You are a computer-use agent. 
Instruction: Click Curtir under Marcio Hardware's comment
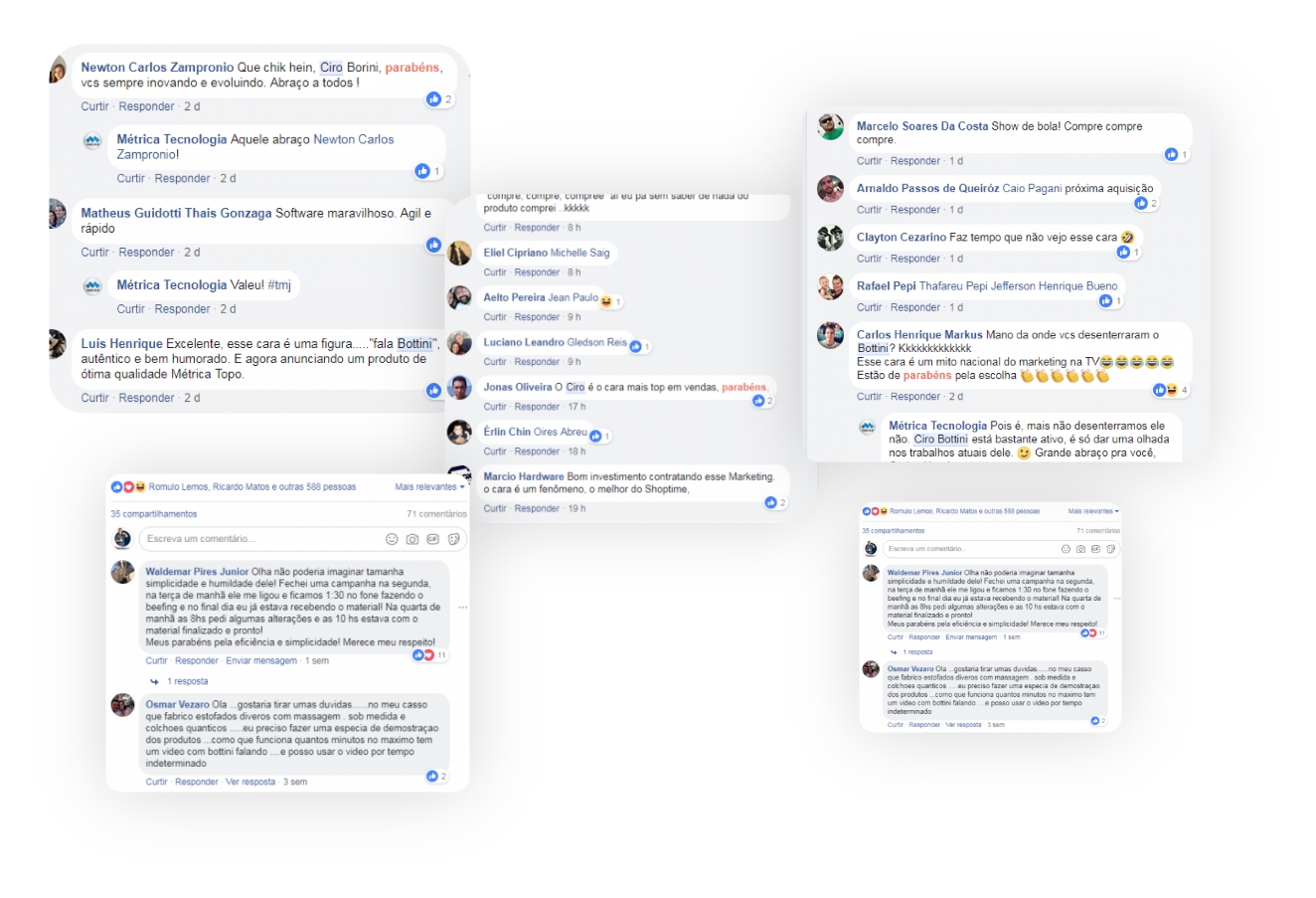(x=495, y=508)
